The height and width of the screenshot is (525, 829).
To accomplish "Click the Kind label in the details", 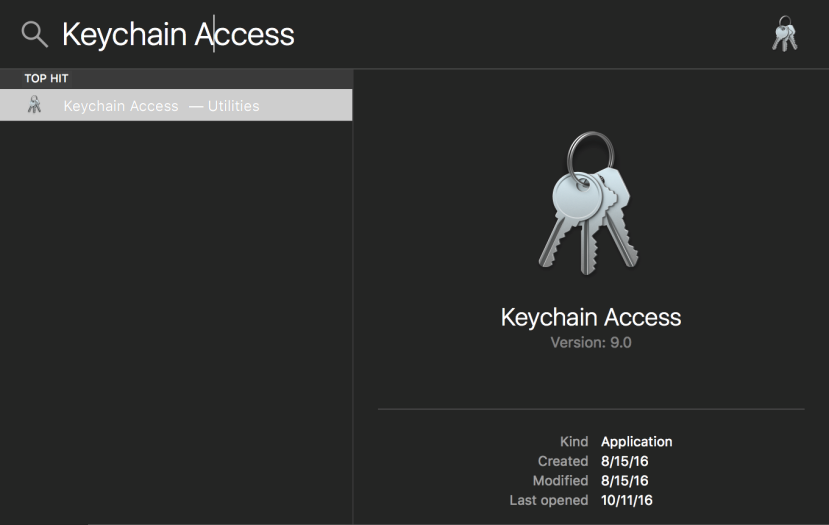I will pos(574,441).
